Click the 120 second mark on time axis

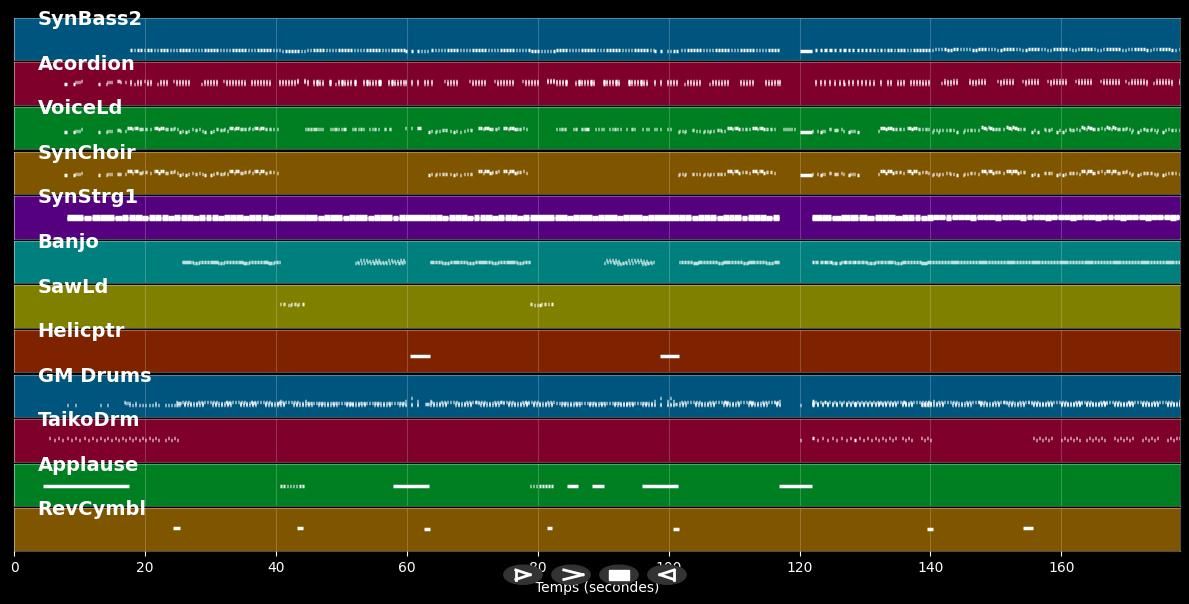coord(799,567)
